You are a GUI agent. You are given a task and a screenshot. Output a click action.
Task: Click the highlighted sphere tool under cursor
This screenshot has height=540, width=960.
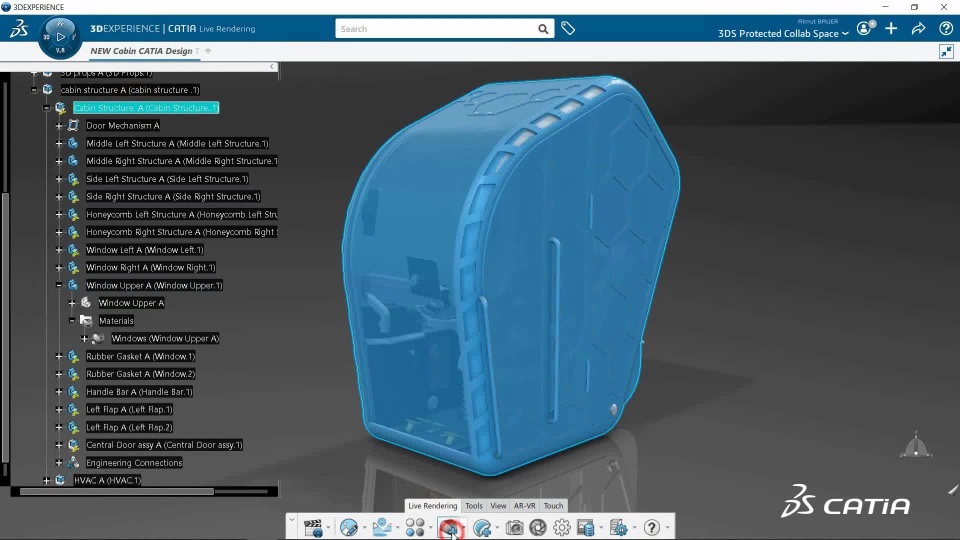(450, 527)
